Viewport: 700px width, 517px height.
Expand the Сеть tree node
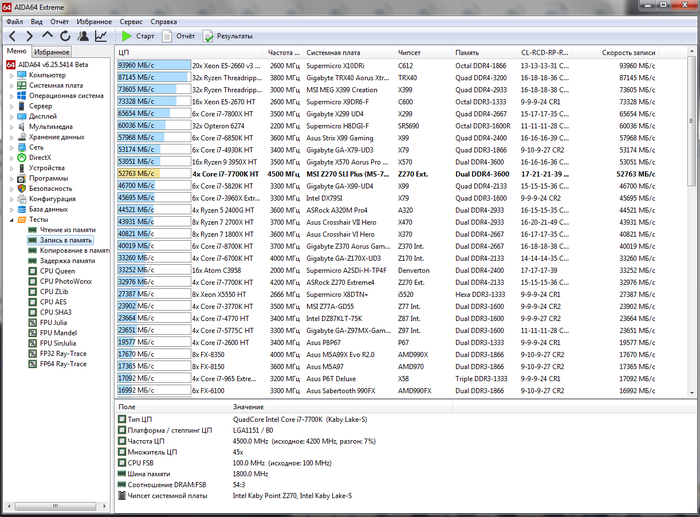tap(12, 147)
